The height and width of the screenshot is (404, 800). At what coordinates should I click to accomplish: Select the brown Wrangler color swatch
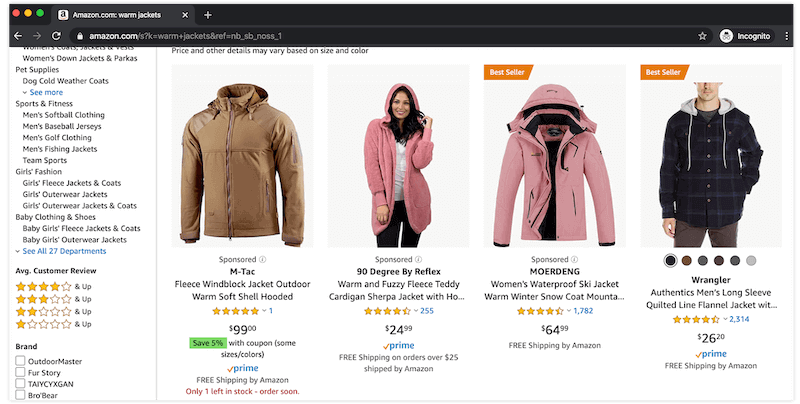point(687,261)
